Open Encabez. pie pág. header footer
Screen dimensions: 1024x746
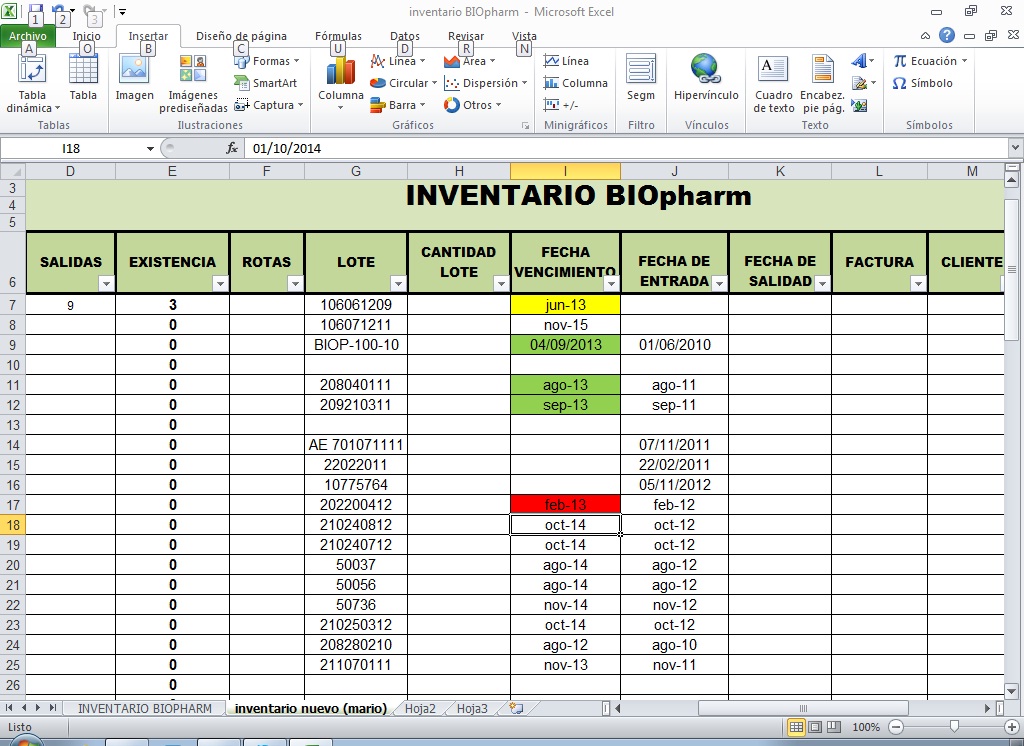(x=822, y=84)
